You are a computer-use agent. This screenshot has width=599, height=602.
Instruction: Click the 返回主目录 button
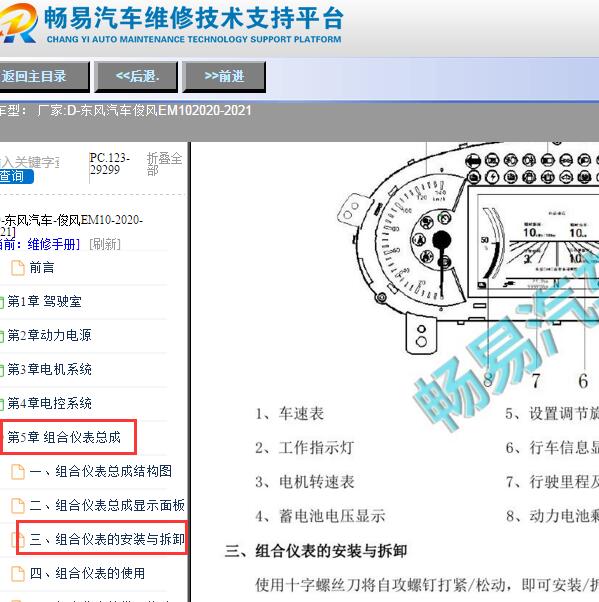[x=43, y=76]
